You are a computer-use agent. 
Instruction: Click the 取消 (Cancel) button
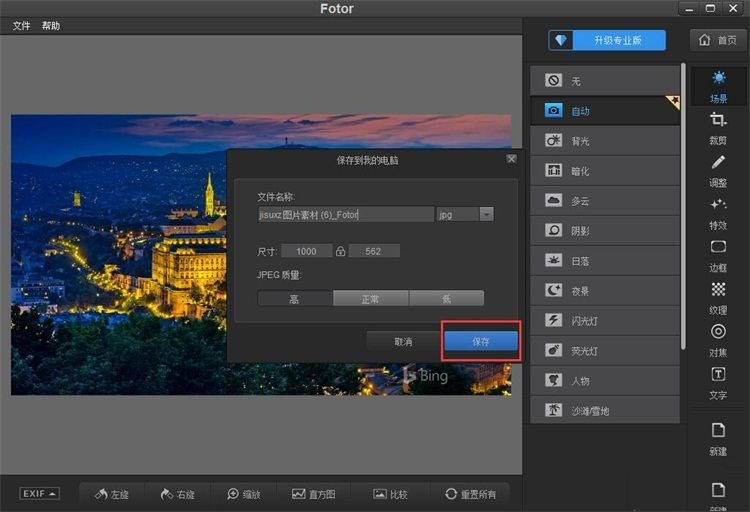click(x=403, y=342)
